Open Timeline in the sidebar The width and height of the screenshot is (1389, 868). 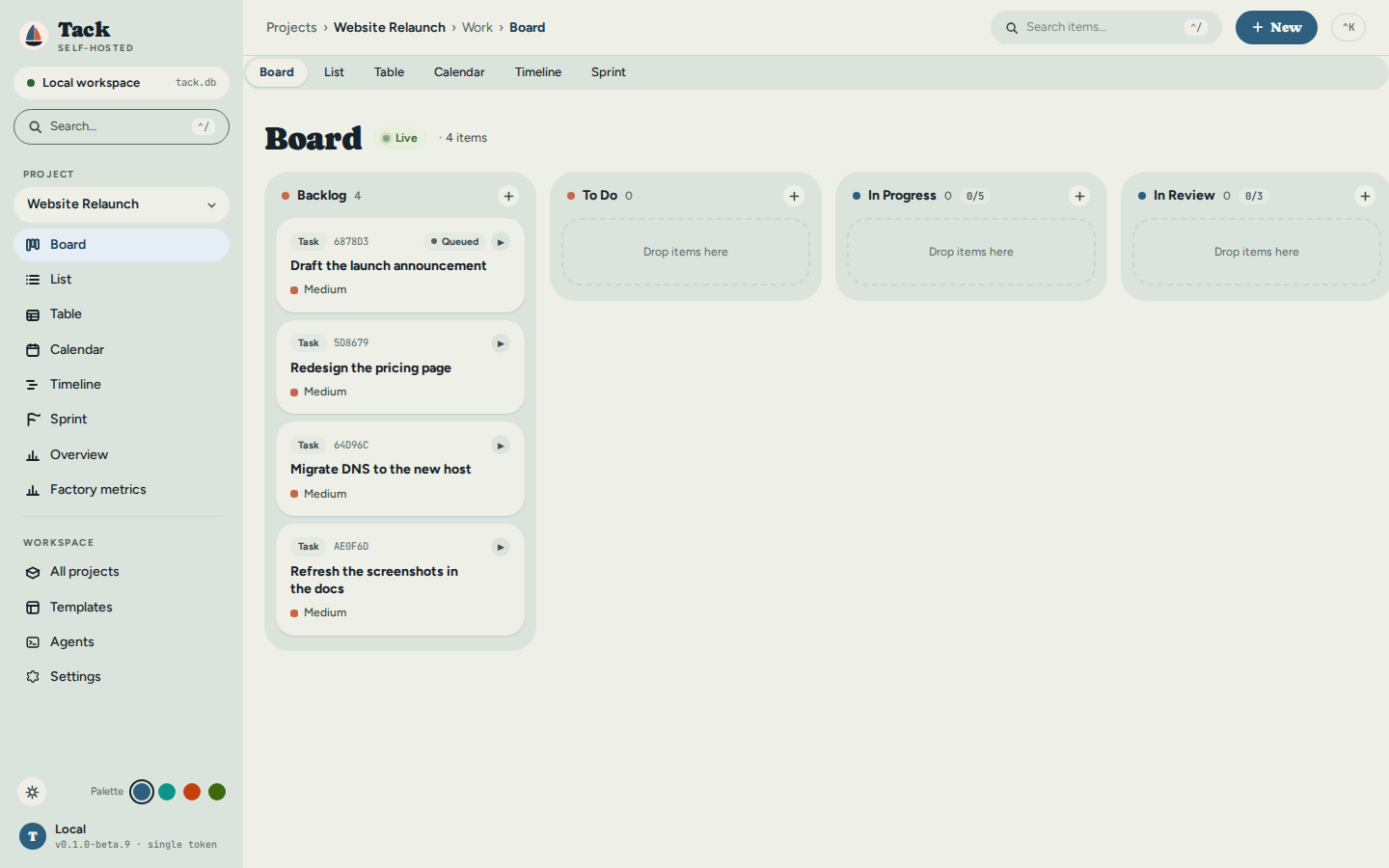tap(122, 385)
